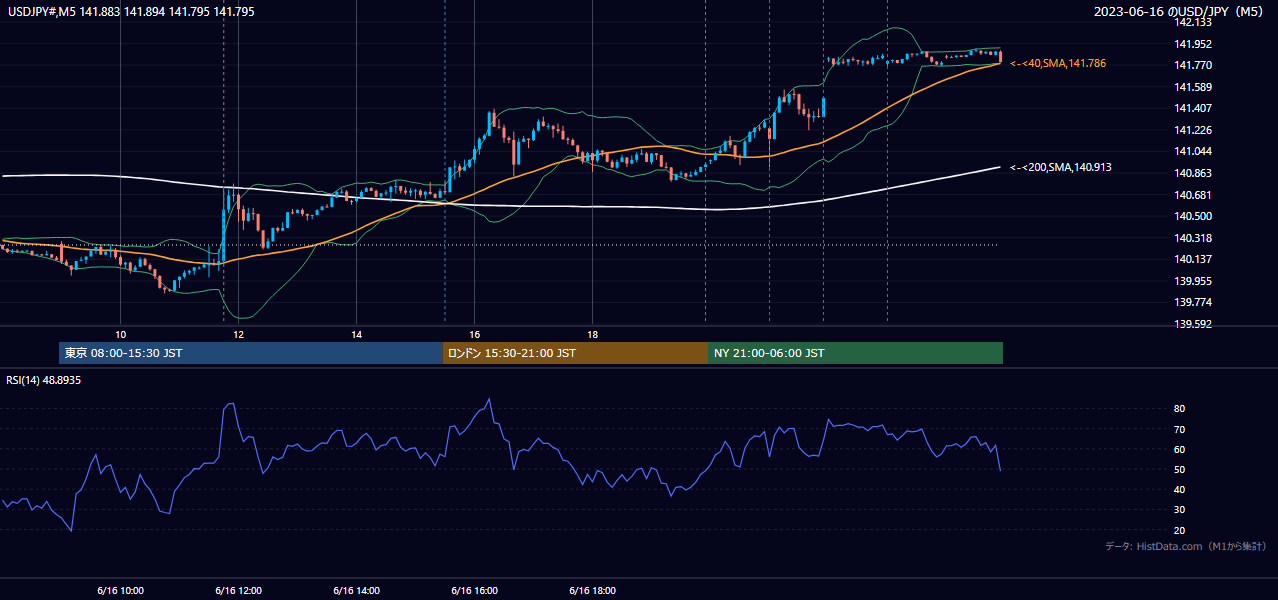
Task: Click the USDJPY#,M5 chart header text
Action: point(131,12)
